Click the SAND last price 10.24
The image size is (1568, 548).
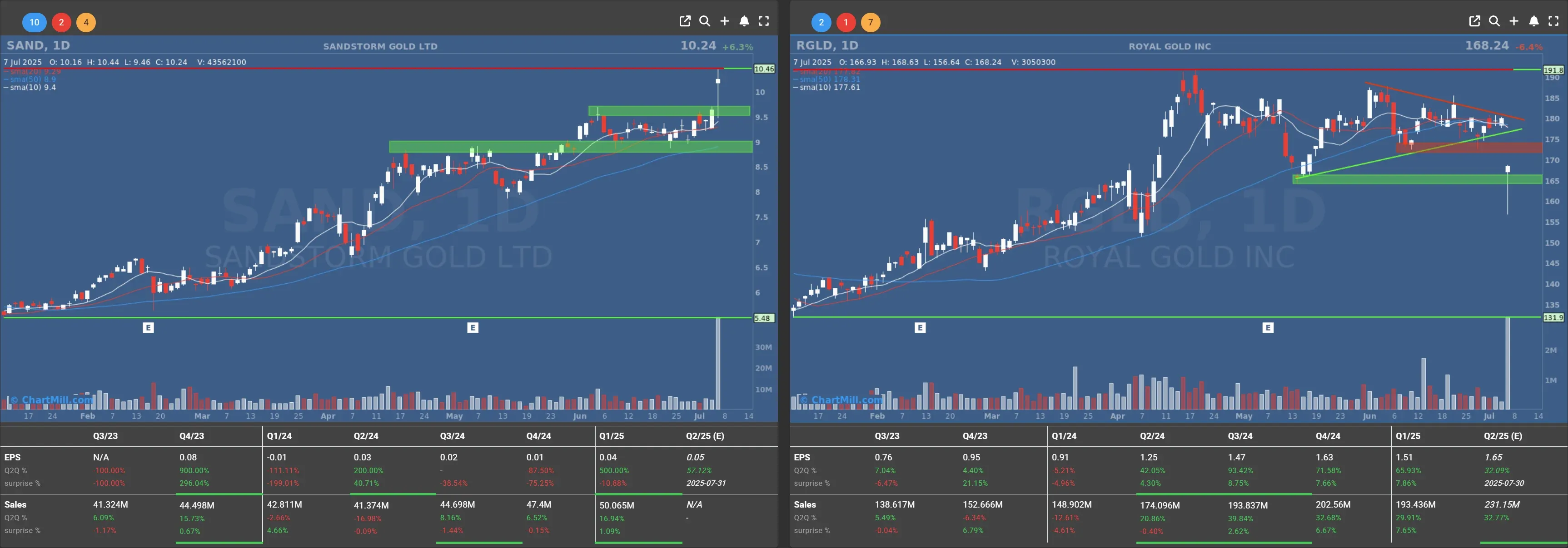pyautogui.click(x=698, y=45)
